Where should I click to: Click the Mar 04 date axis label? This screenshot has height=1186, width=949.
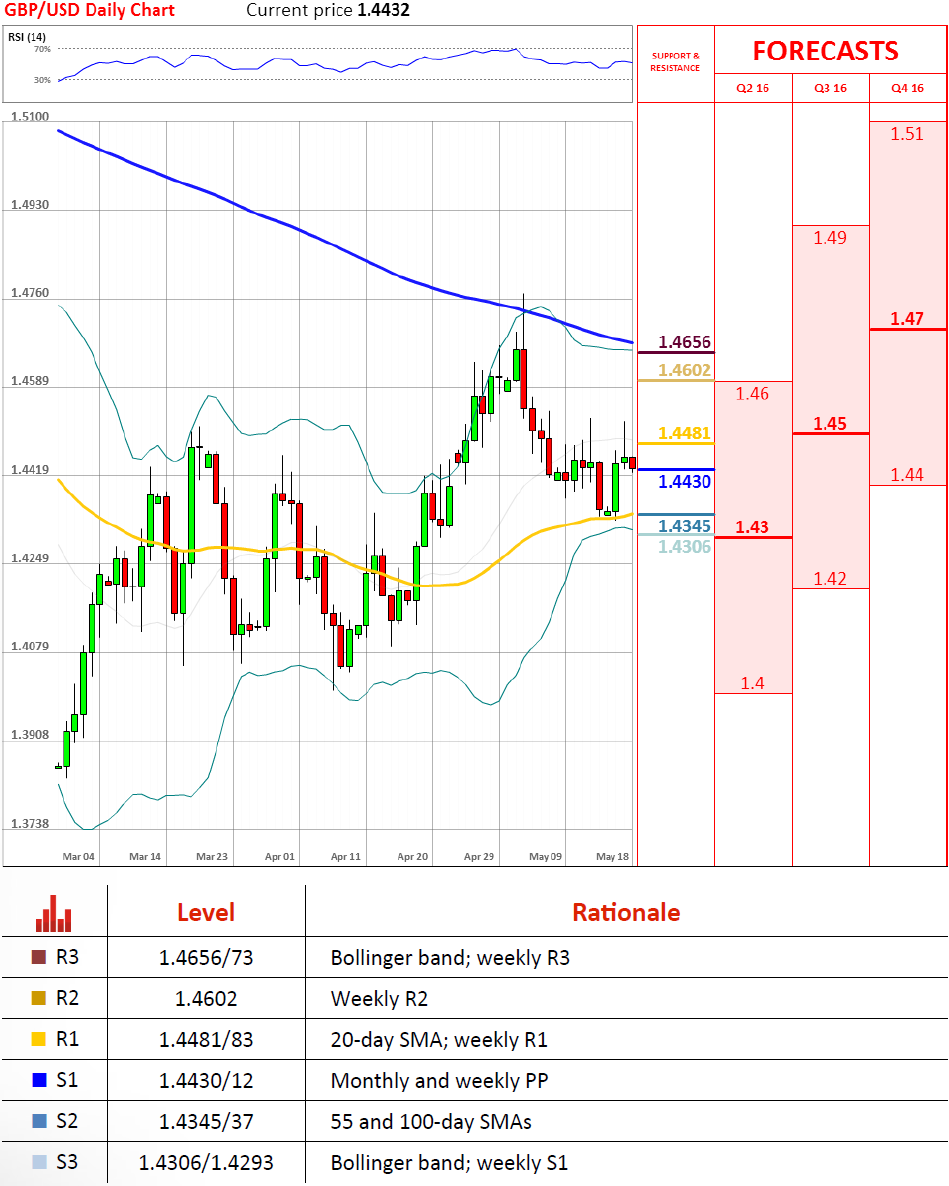(79, 856)
